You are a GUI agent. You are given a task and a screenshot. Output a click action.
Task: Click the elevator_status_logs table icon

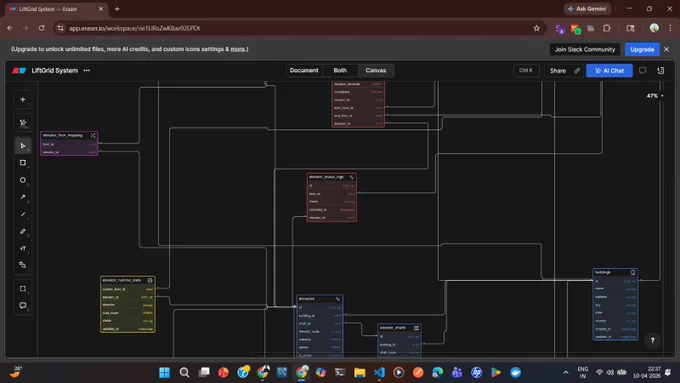pos(352,177)
